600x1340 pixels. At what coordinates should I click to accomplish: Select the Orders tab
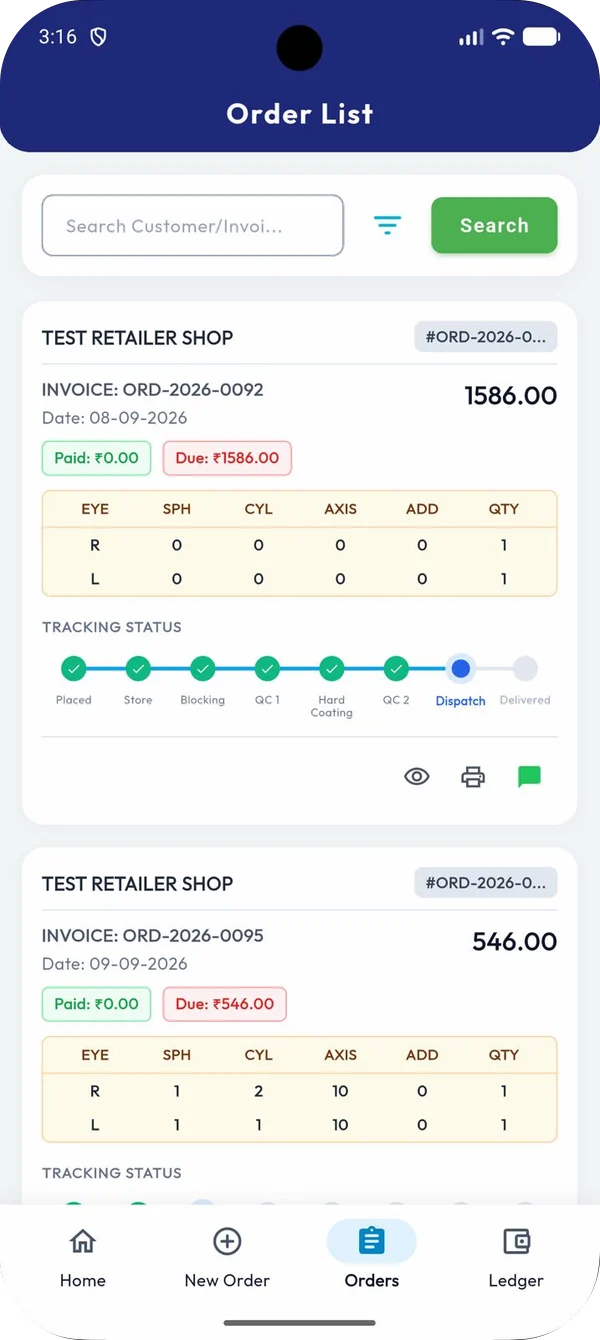[x=372, y=1258]
